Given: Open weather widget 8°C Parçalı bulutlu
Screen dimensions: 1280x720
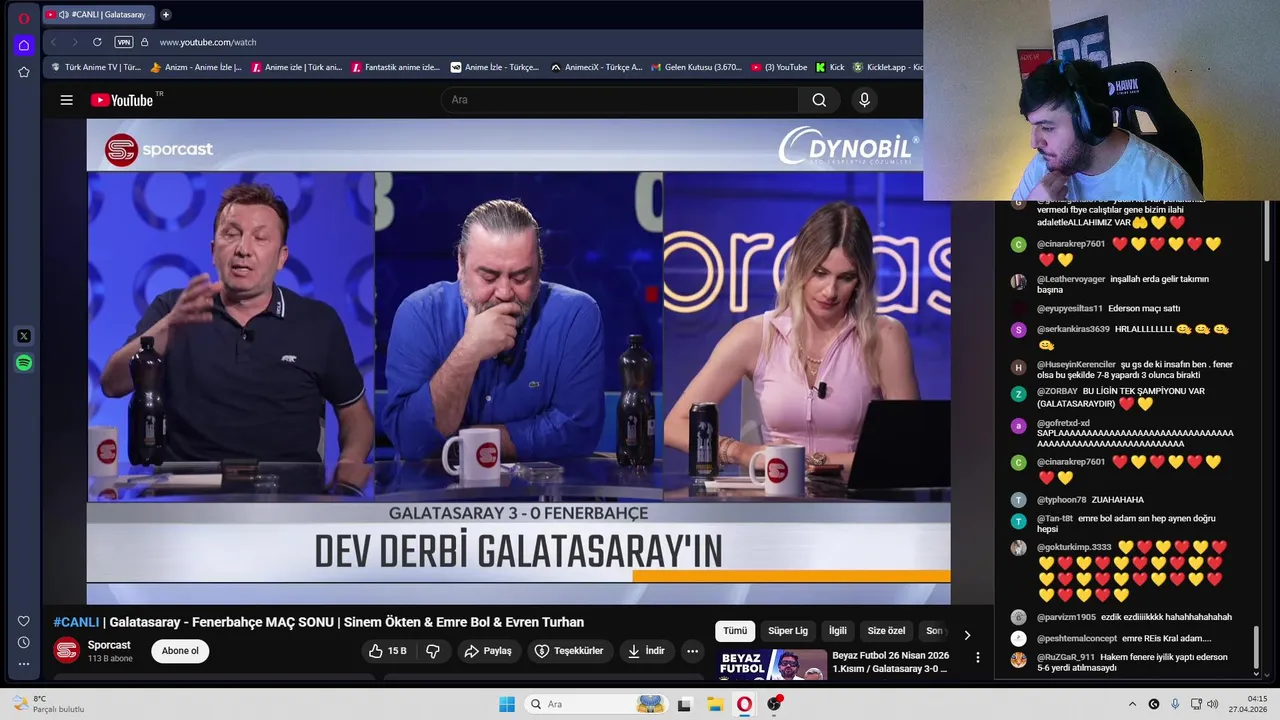Looking at the screenshot, I should tap(48, 704).
